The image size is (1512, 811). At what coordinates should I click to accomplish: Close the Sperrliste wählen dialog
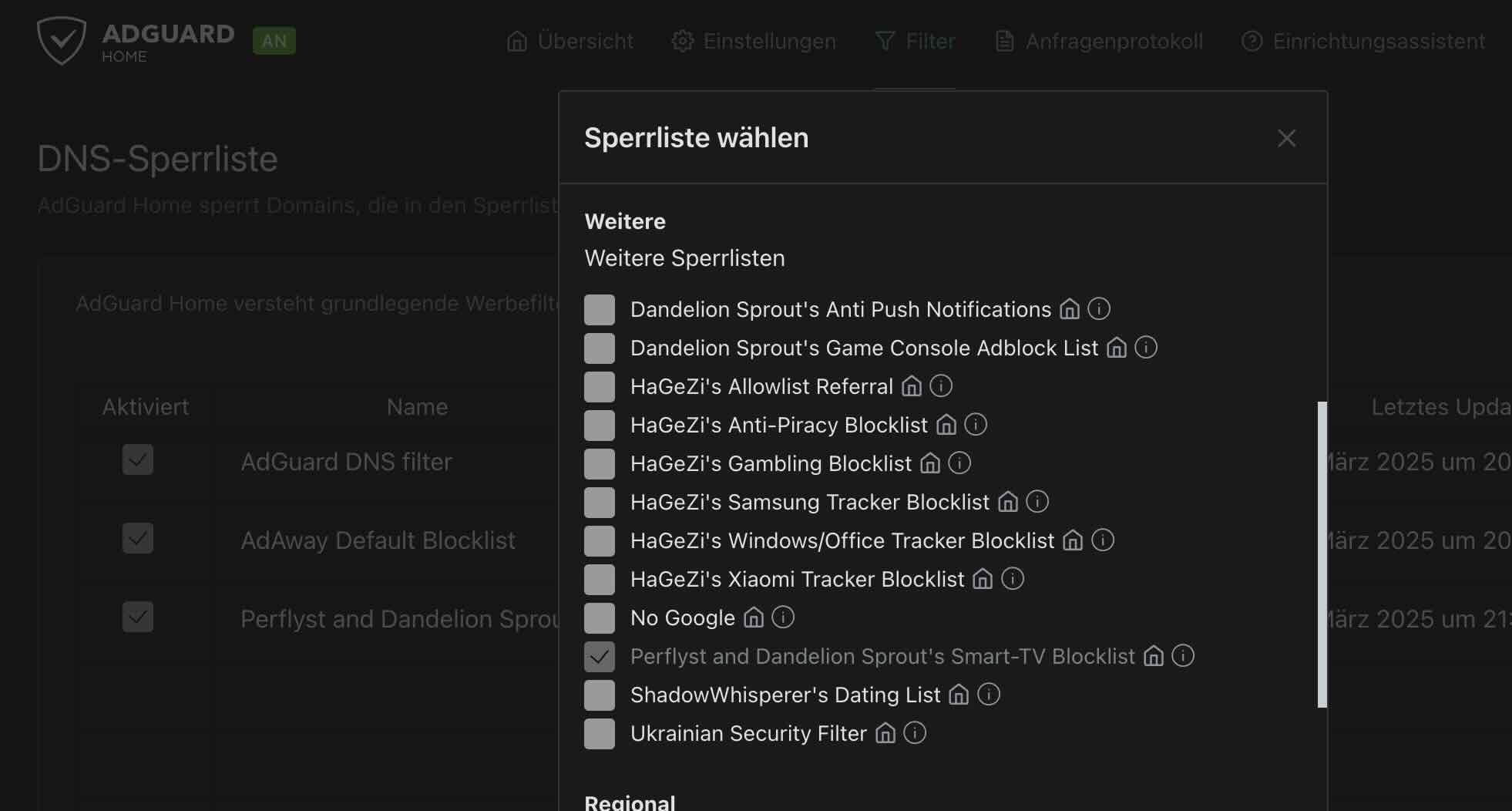[x=1286, y=138]
